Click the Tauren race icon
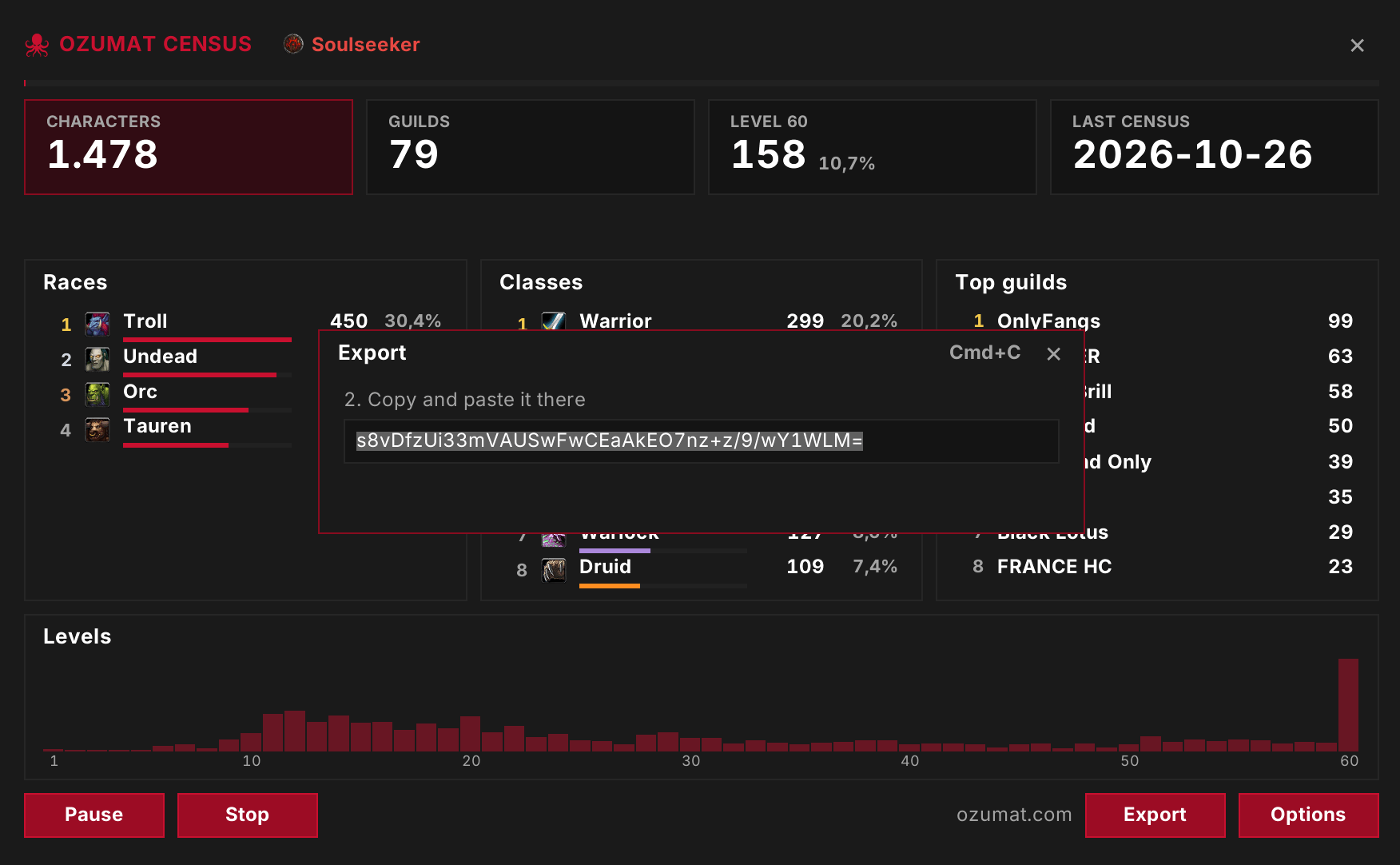The height and width of the screenshot is (865, 1400). coord(97,430)
